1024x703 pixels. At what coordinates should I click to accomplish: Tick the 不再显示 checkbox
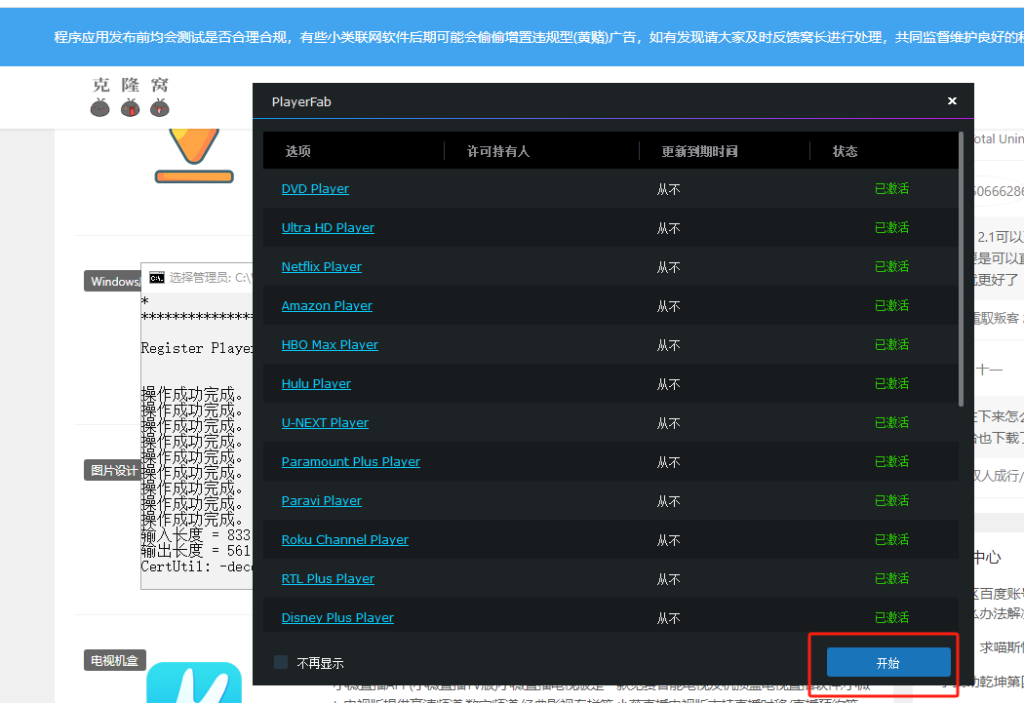click(x=281, y=662)
